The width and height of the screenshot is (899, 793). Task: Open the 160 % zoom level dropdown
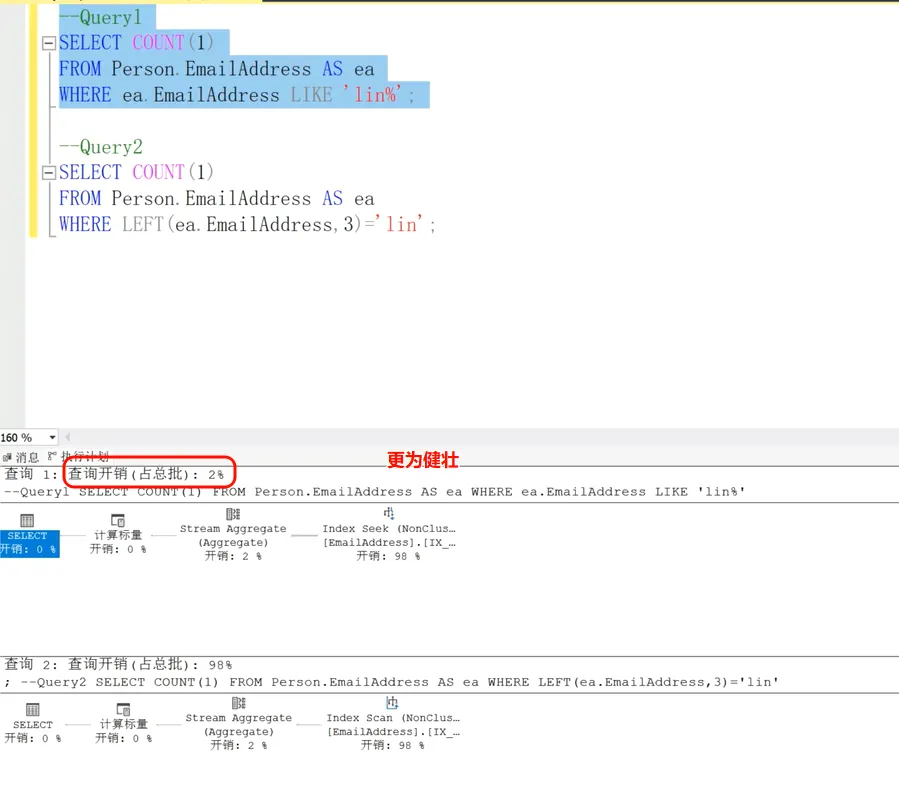52,438
